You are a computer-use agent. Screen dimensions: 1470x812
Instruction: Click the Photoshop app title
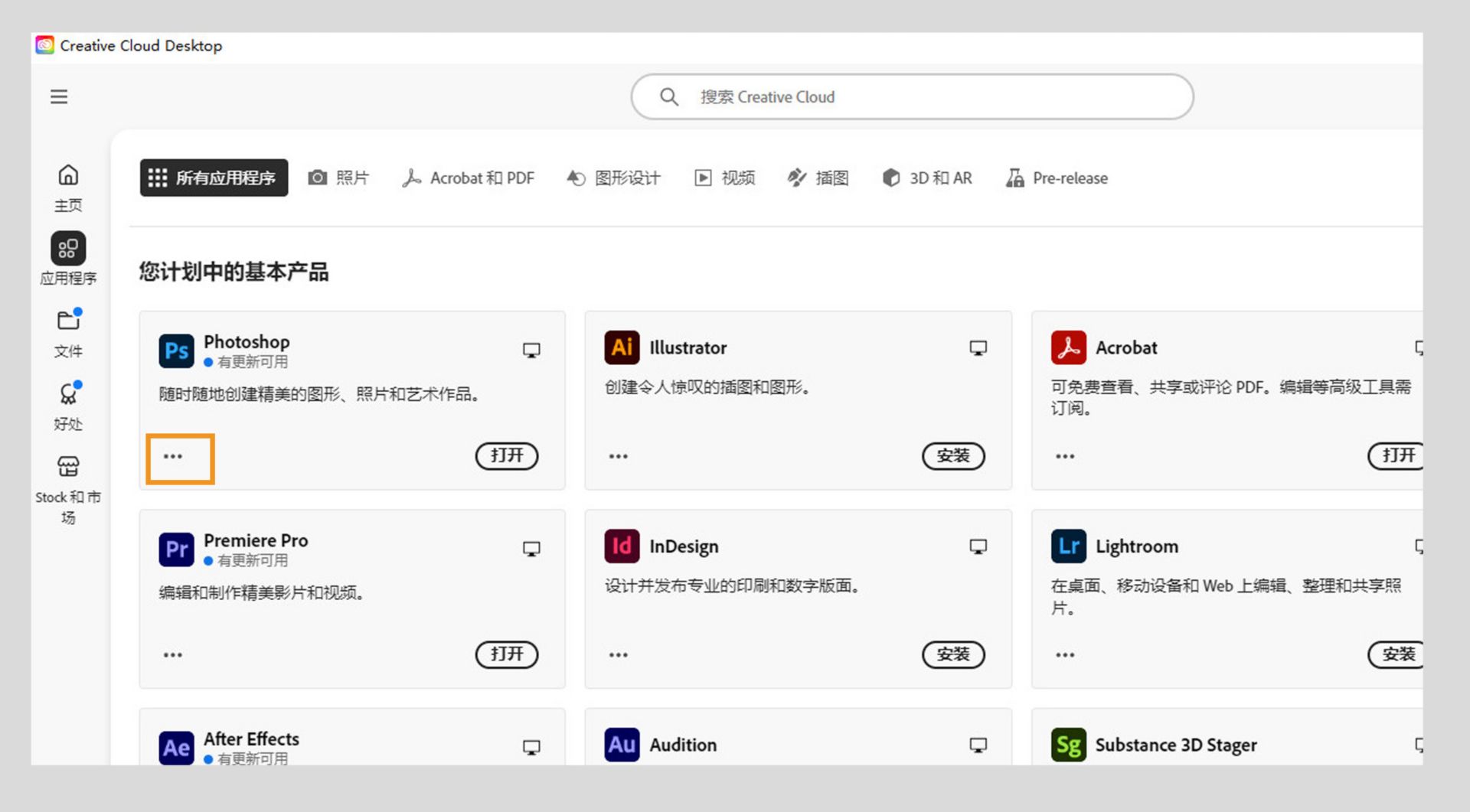tap(247, 341)
